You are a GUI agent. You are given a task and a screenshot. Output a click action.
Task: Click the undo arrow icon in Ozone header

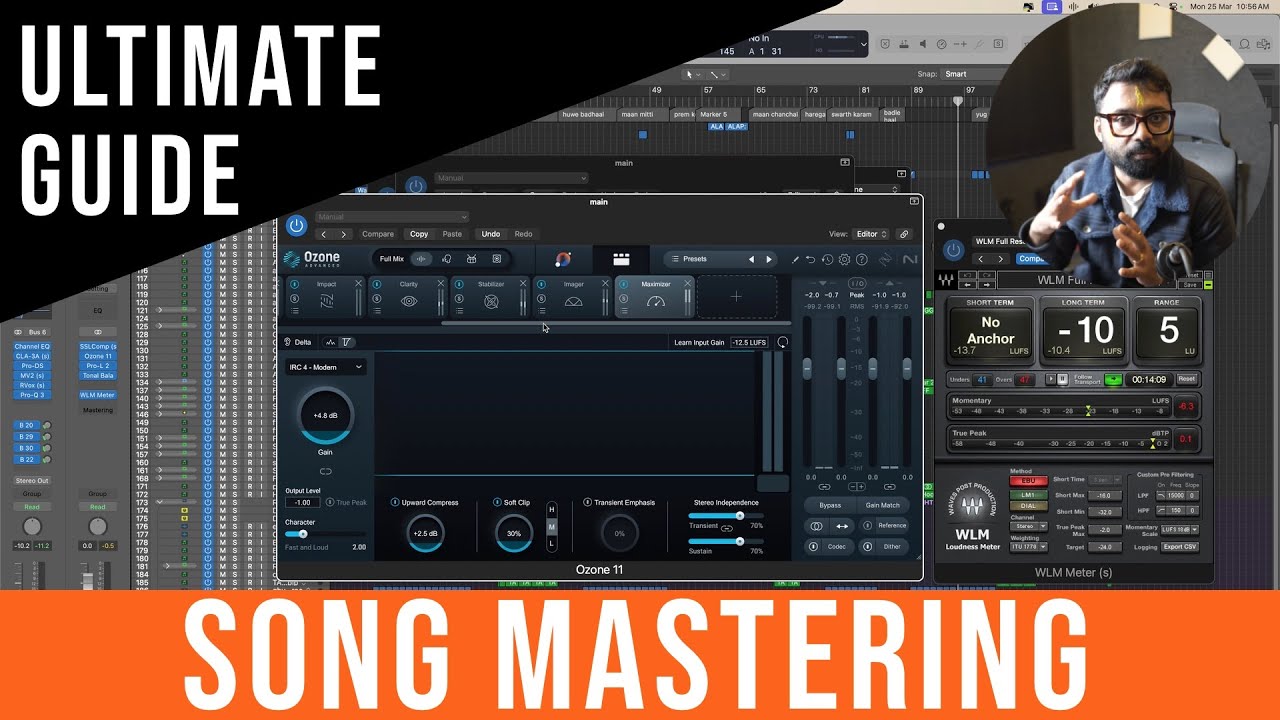[x=811, y=260]
